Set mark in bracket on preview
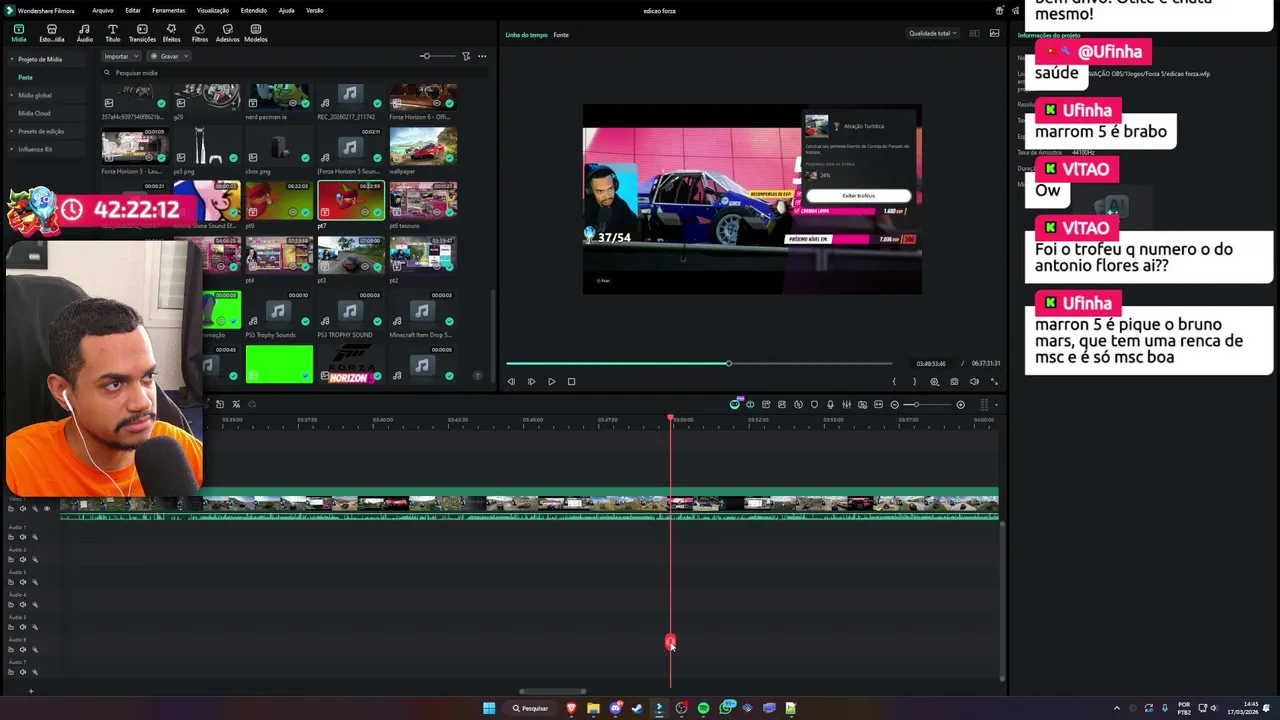1280x720 pixels. point(894,381)
